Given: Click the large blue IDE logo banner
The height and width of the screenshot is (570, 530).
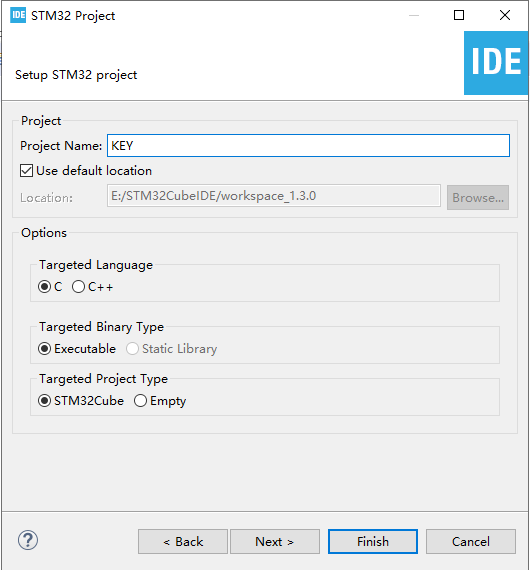Looking at the screenshot, I should [x=496, y=63].
